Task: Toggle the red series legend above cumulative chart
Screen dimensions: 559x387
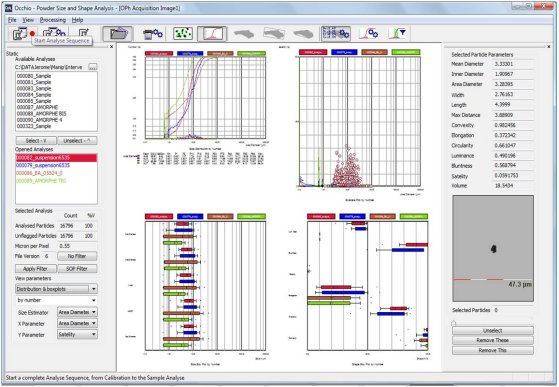Action: point(159,53)
